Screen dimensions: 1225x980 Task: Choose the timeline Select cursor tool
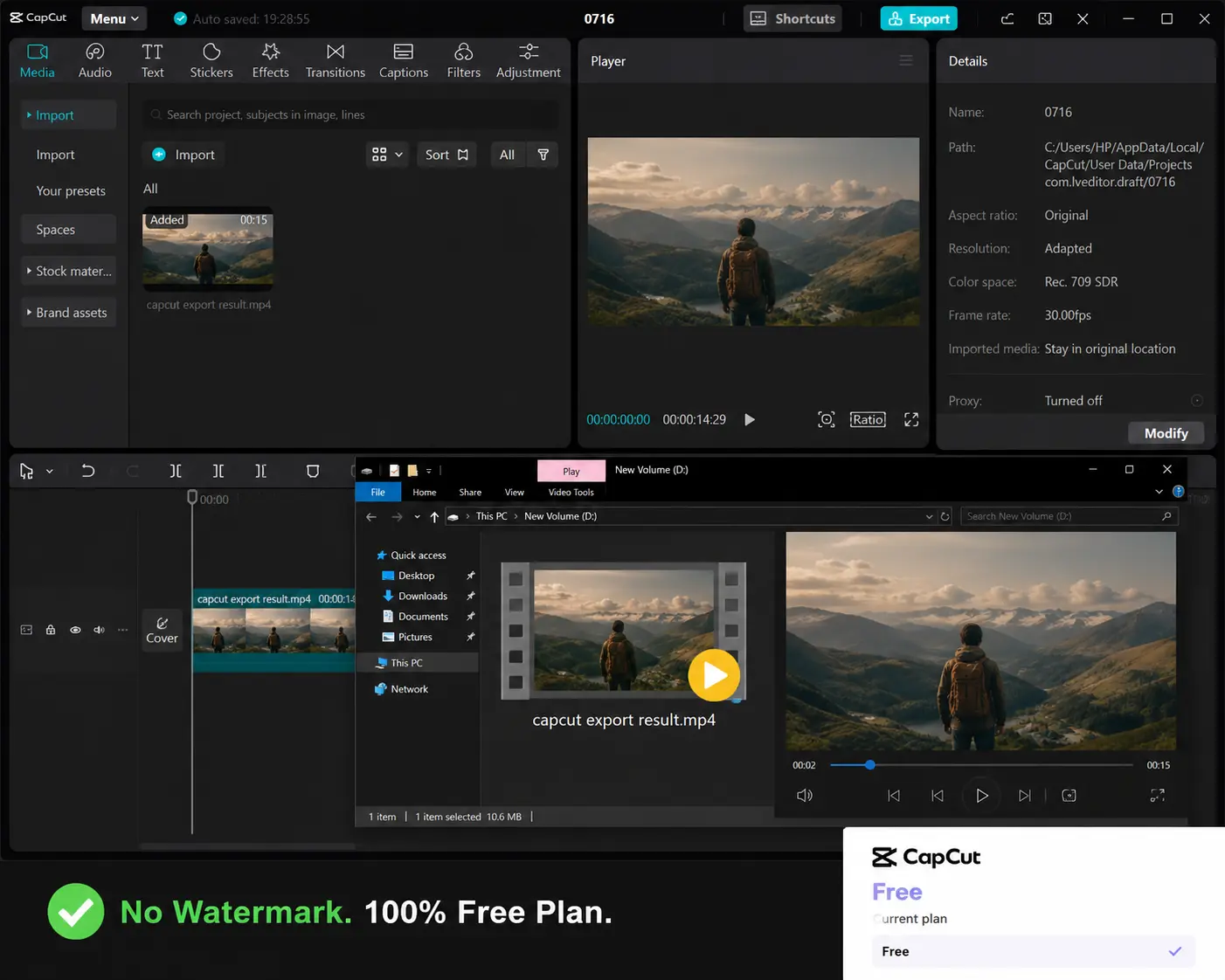click(26, 472)
